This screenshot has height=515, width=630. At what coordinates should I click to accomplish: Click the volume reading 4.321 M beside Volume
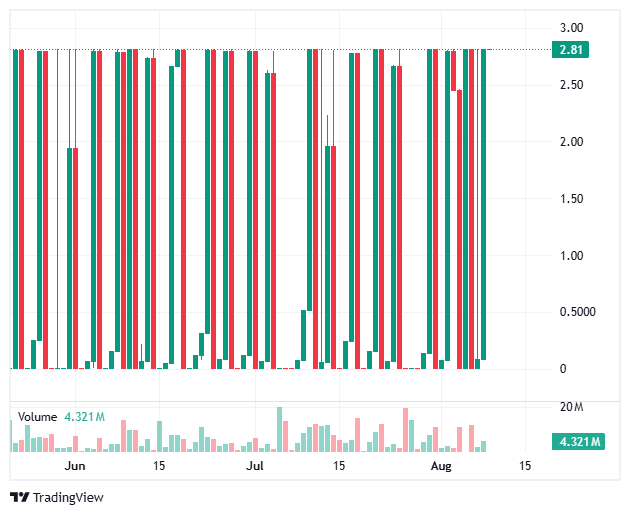coord(85,417)
